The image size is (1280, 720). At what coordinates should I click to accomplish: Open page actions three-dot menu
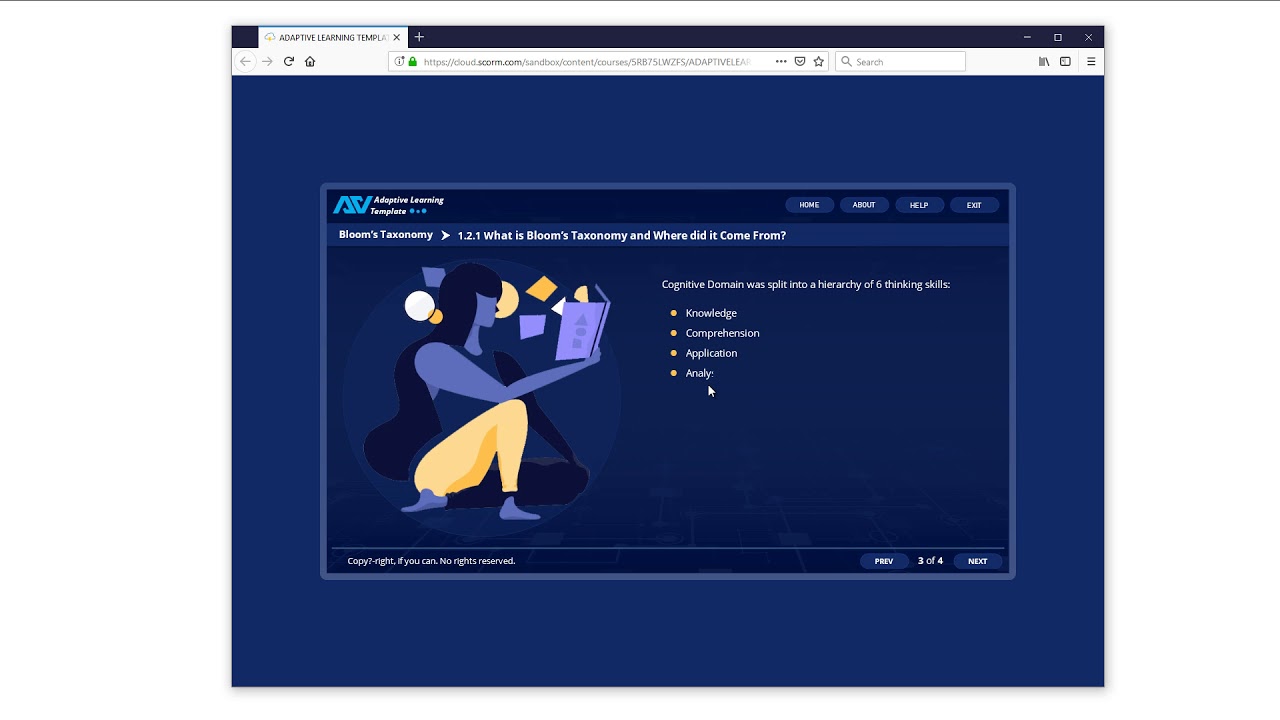(781, 61)
